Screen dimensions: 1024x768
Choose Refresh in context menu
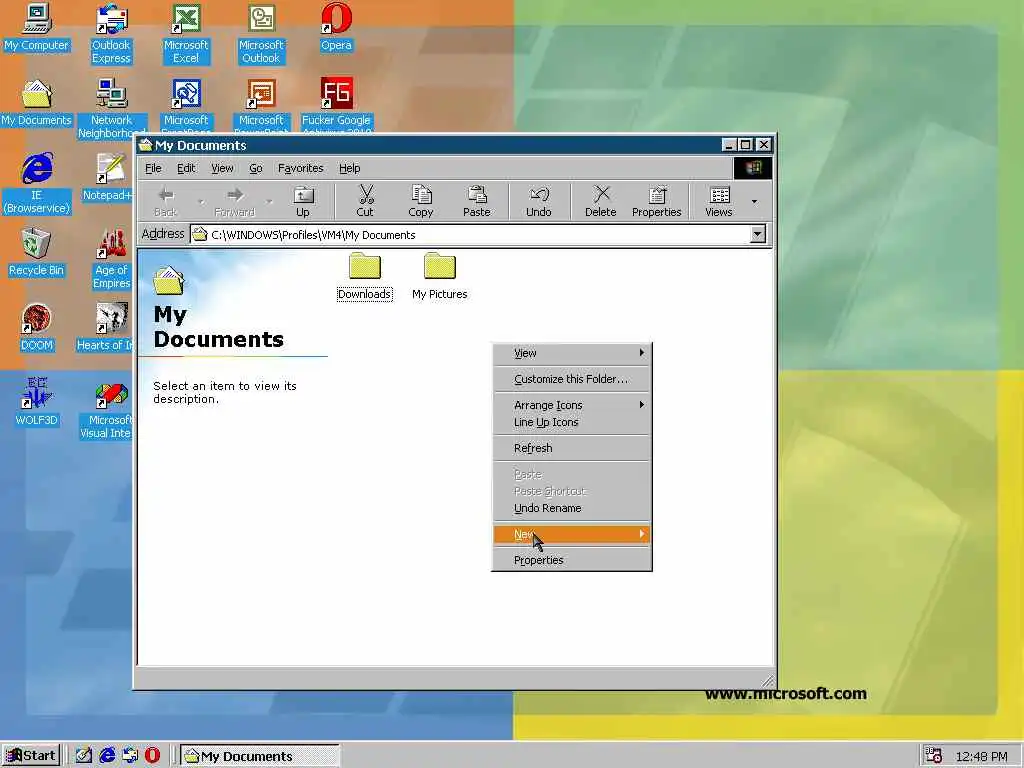click(571, 448)
